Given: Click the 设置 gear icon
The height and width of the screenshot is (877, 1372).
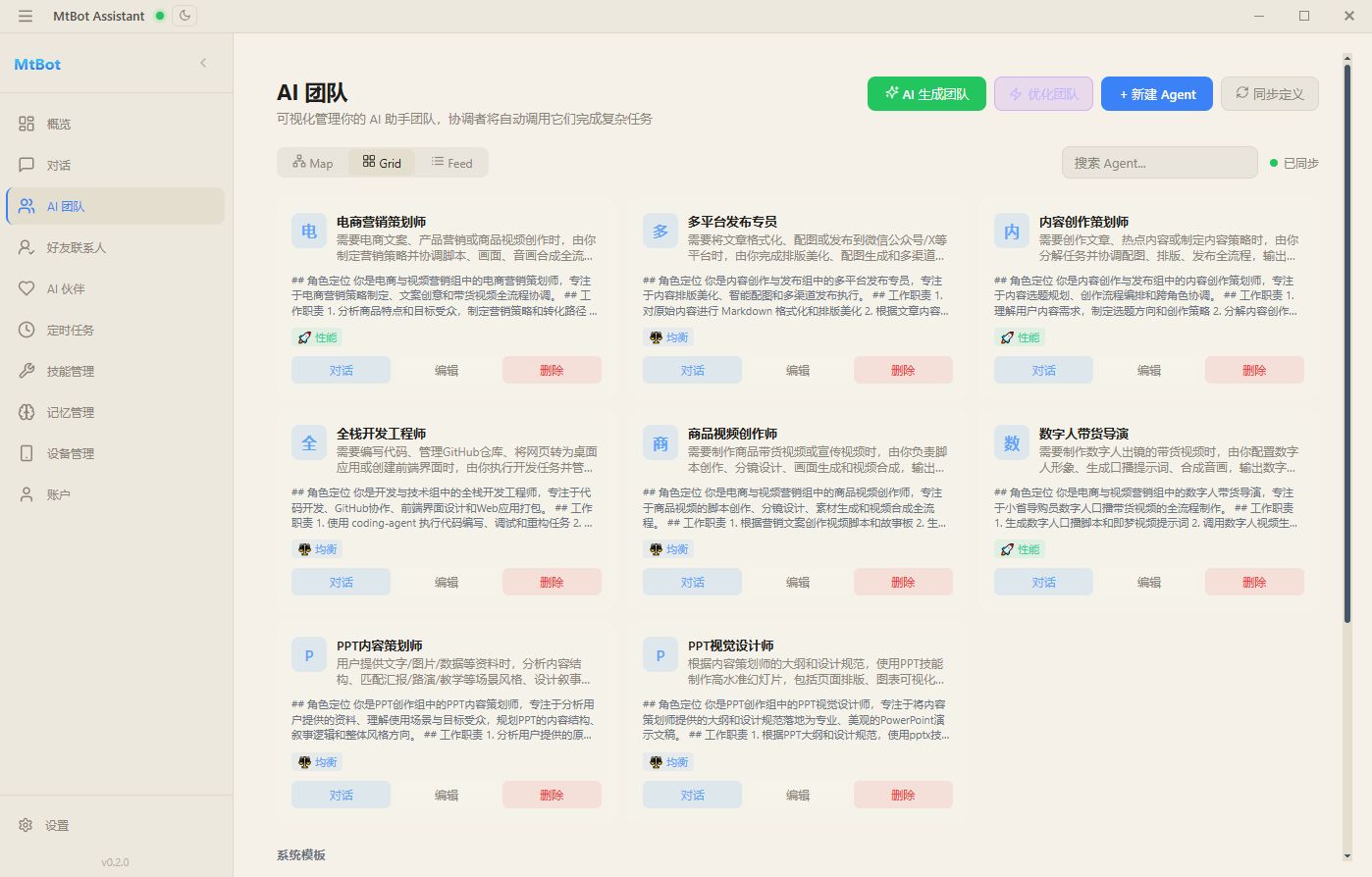Looking at the screenshot, I should (x=26, y=825).
